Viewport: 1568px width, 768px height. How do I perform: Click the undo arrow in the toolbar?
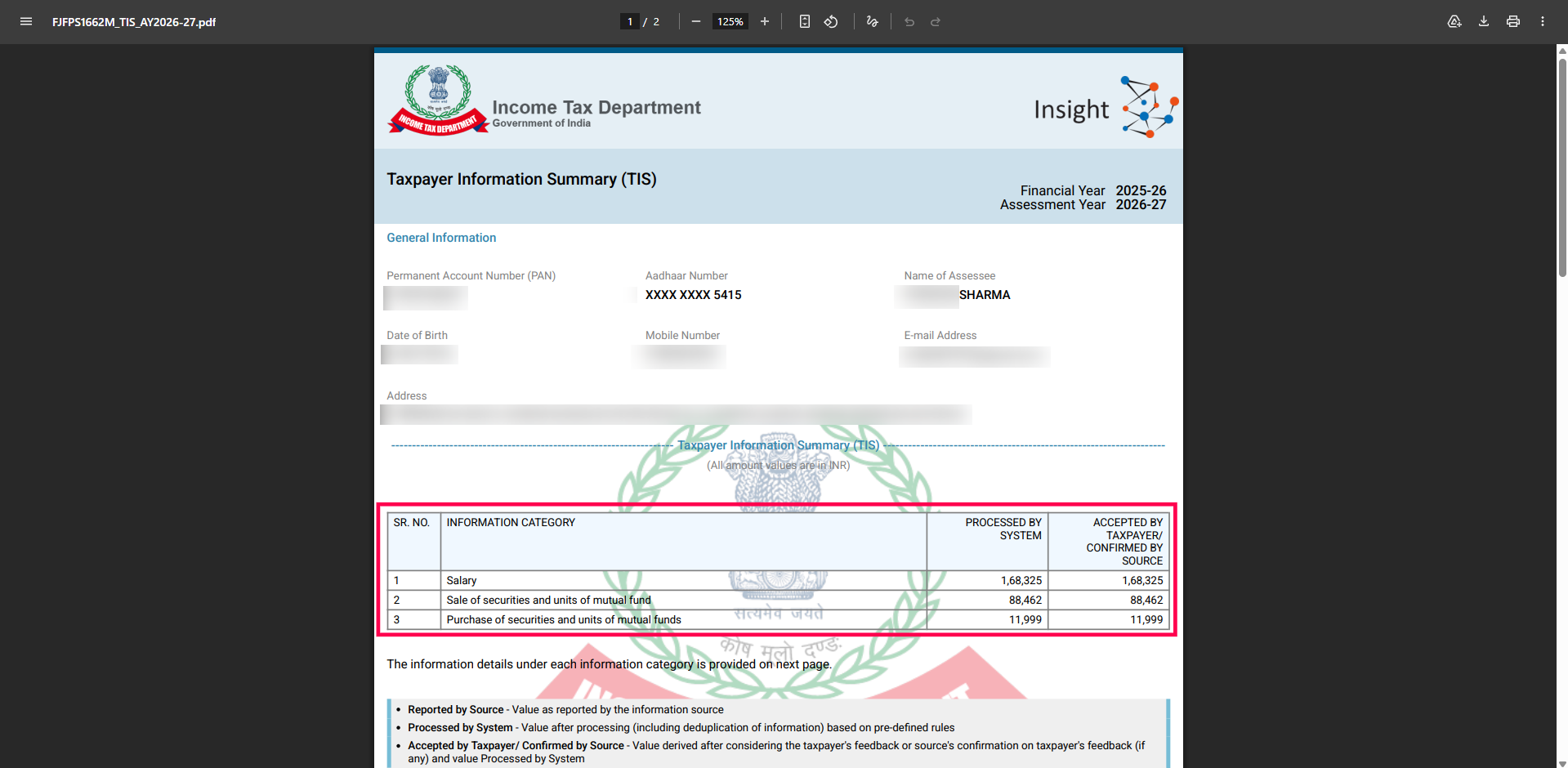[909, 22]
